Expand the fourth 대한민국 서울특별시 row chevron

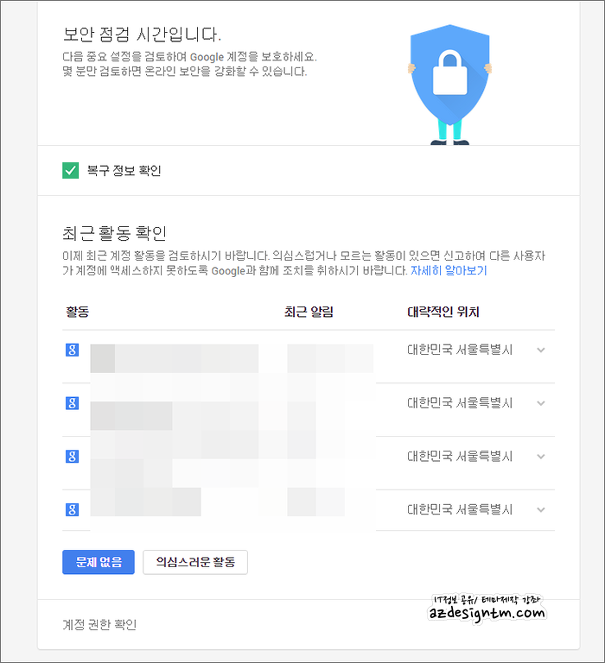point(541,510)
